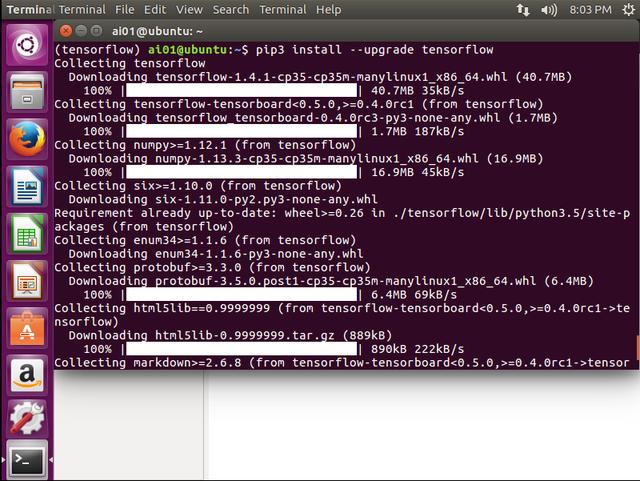
Task: Open the Ubuntu Dash search launcher
Action: click(x=27, y=46)
